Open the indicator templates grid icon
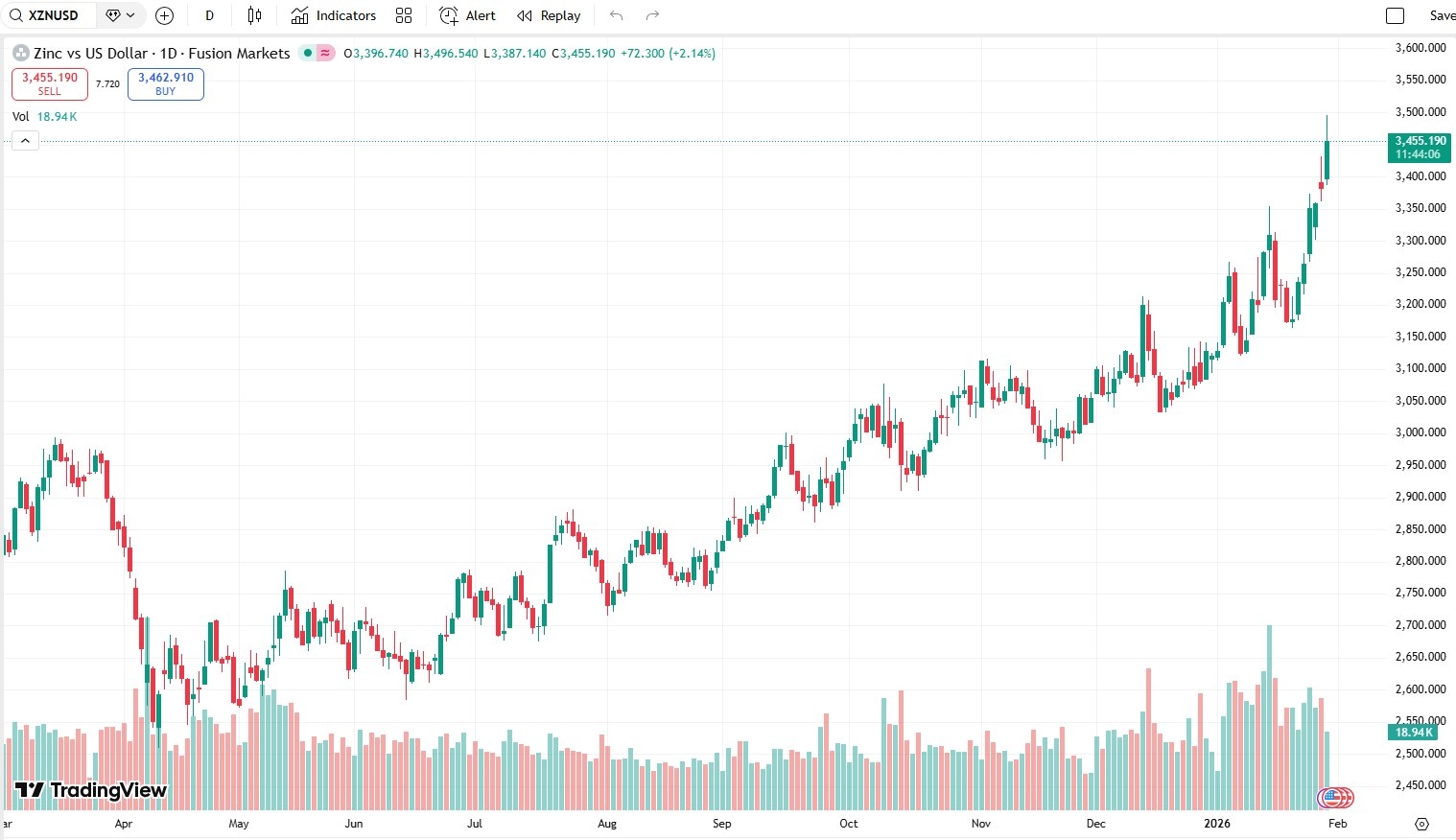The image size is (1456, 840). [404, 15]
